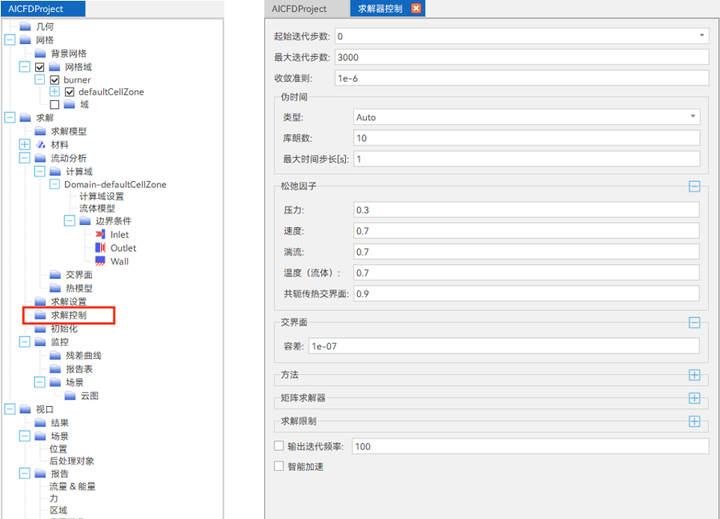Screen dimensions: 720x519
Task: Expand the 求解限制 section
Action: [694, 421]
